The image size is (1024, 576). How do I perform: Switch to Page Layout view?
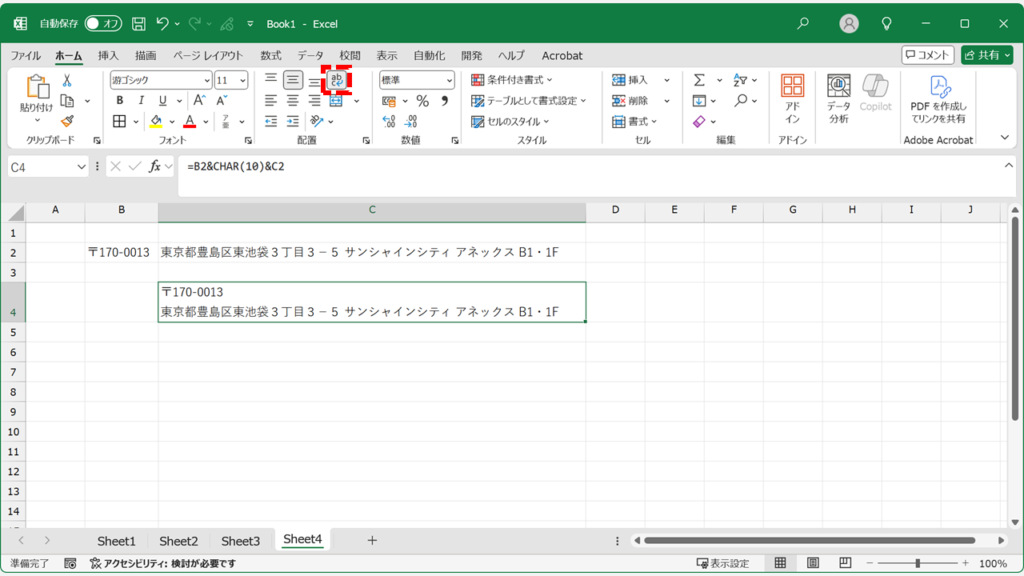point(812,563)
